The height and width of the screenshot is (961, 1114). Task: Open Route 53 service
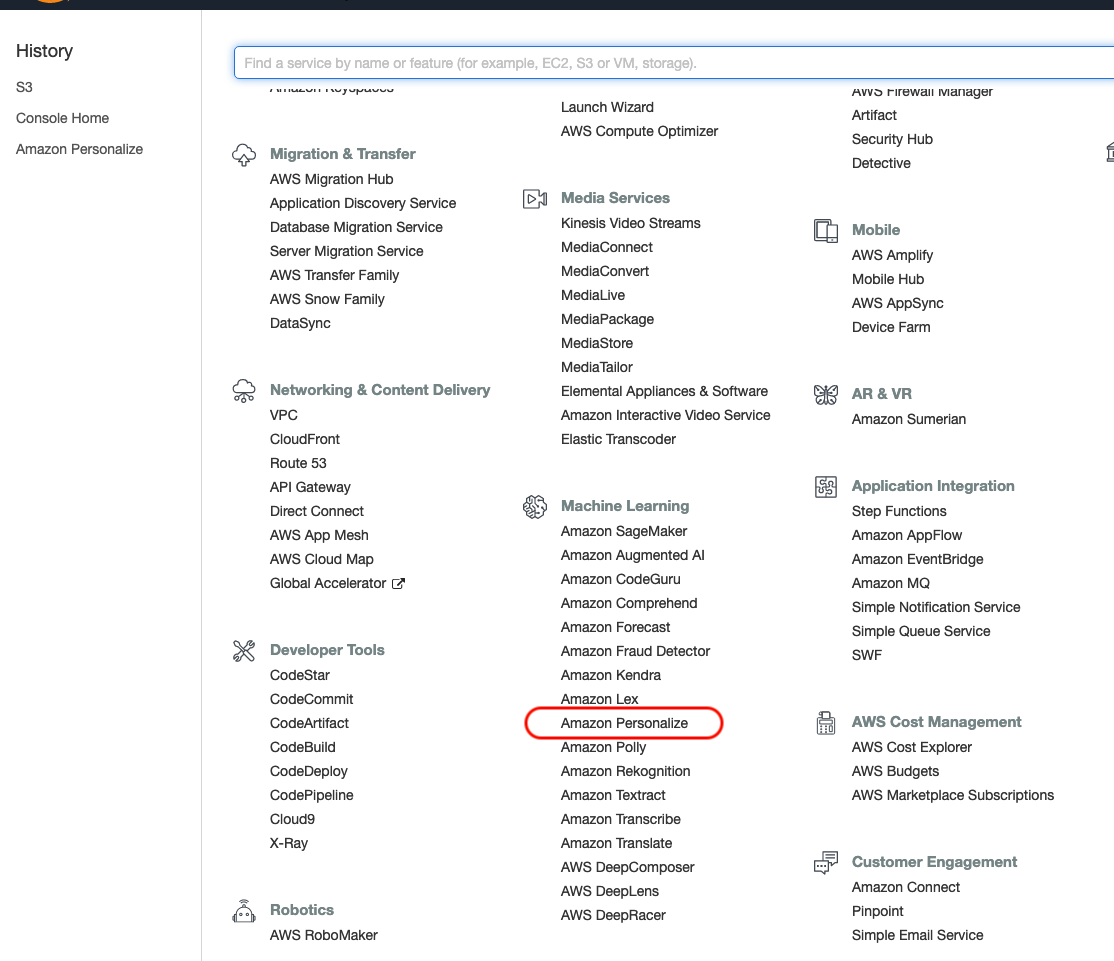pyautogui.click(x=298, y=463)
